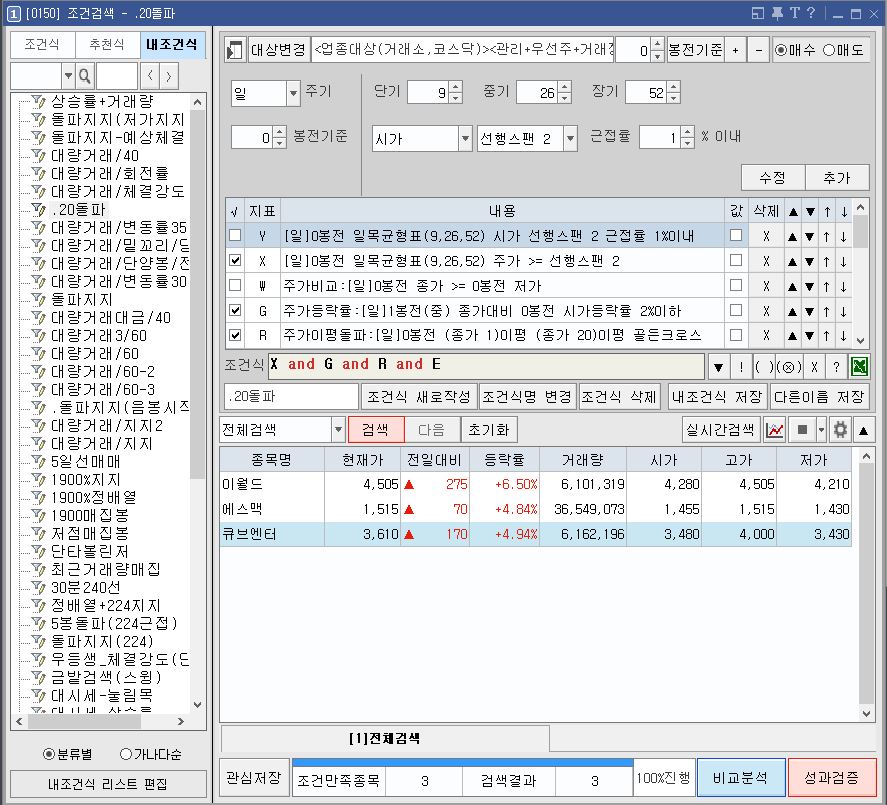Viewport: 887px width, 805px height.
Task: Select the 매도 radio button
Action: (x=829, y=50)
